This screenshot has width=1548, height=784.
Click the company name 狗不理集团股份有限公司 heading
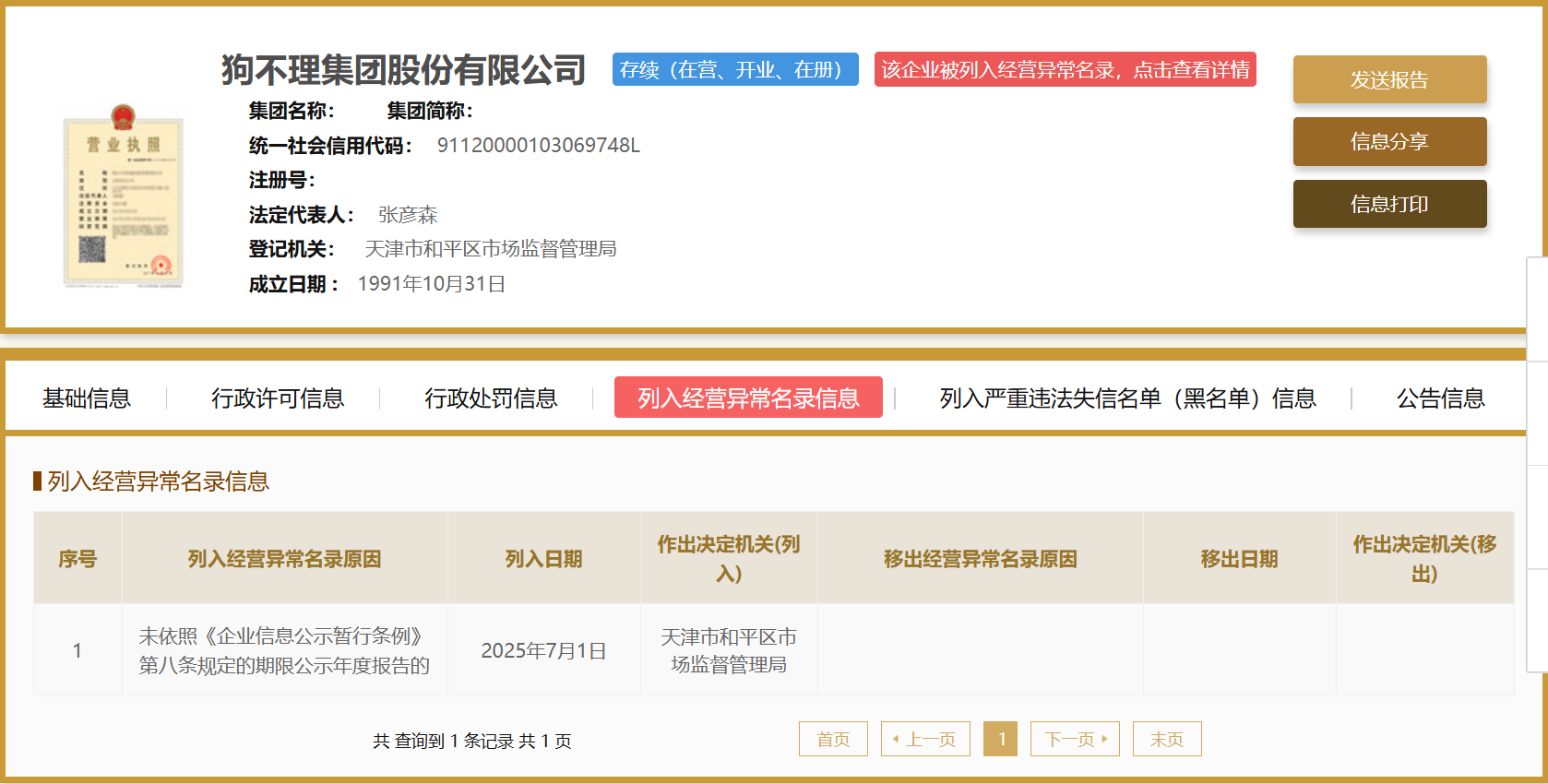403,70
